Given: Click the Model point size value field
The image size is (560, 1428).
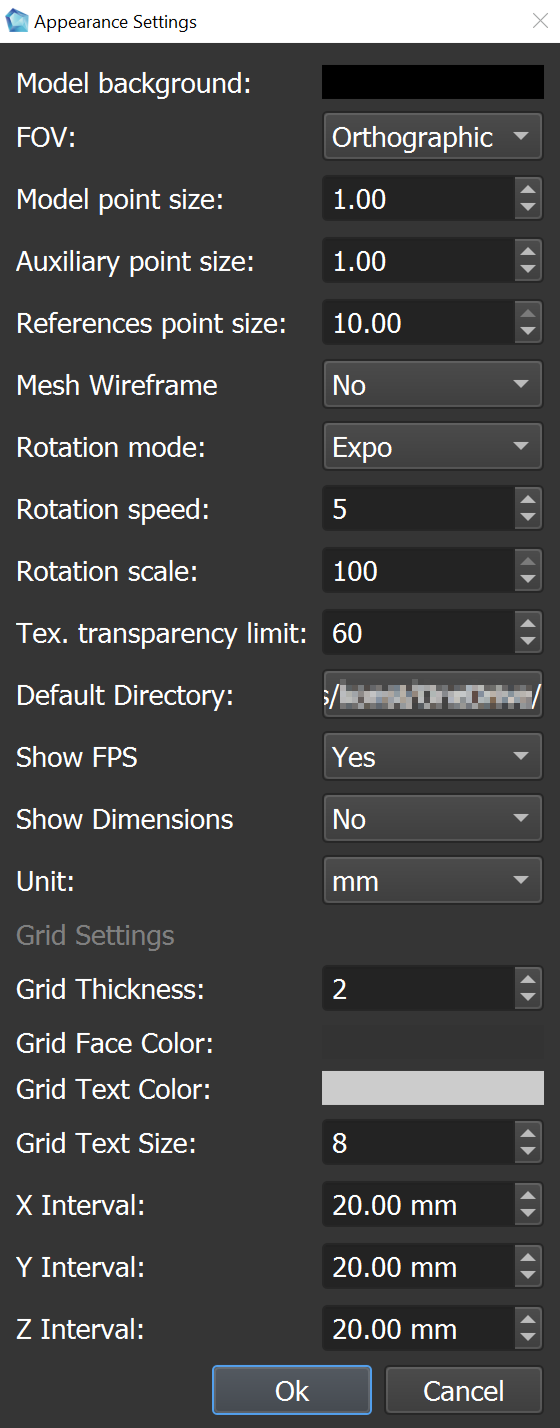Looking at the screenshot, I should (418, 200).
